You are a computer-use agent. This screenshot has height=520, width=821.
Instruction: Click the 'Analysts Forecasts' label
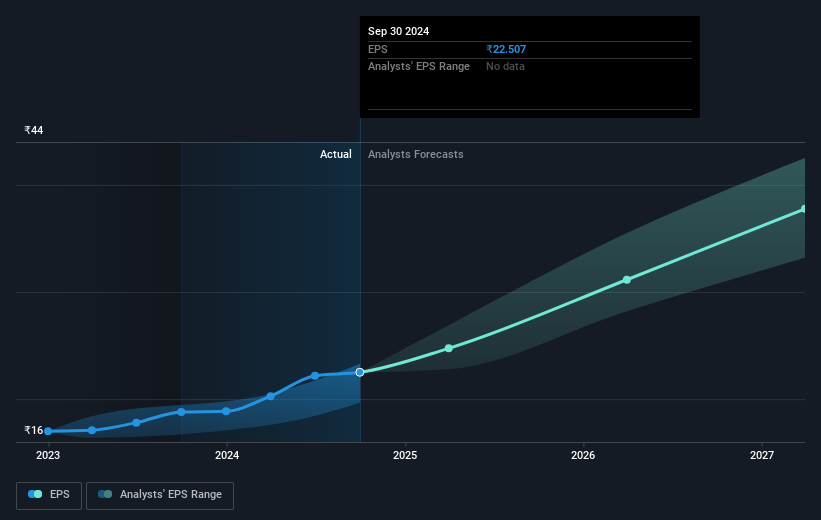[416, 154]
